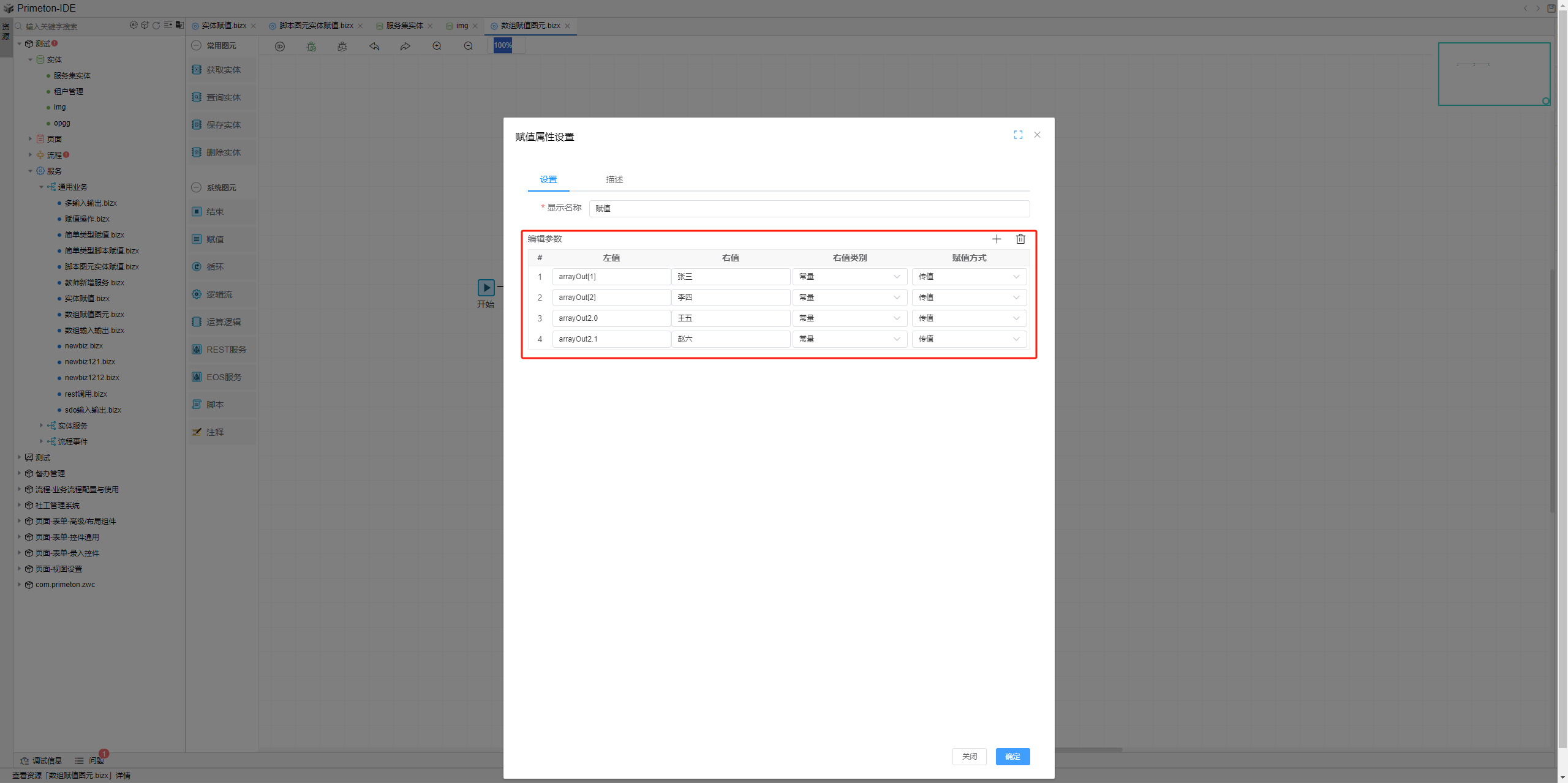Image resolution: width=1568 pixels, height=783 pixels.
Task: Click the undo arrow in toolbar
Action: [x=374, y=46]
